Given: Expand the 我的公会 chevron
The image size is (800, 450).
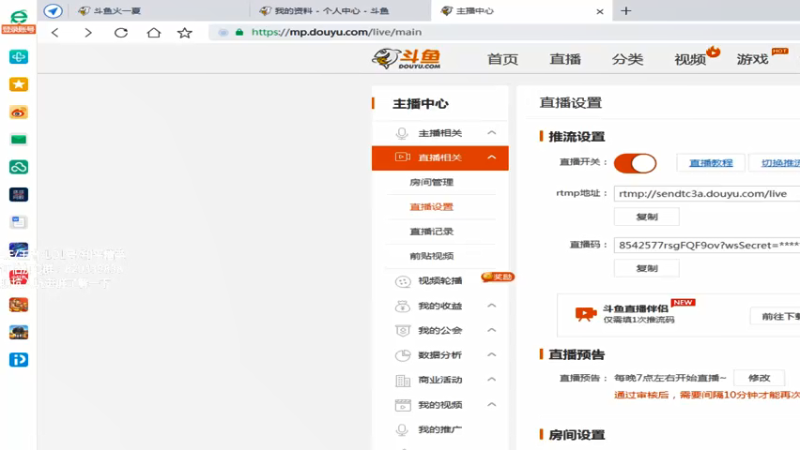Looking at the screenshot, I should coord(491,330).
